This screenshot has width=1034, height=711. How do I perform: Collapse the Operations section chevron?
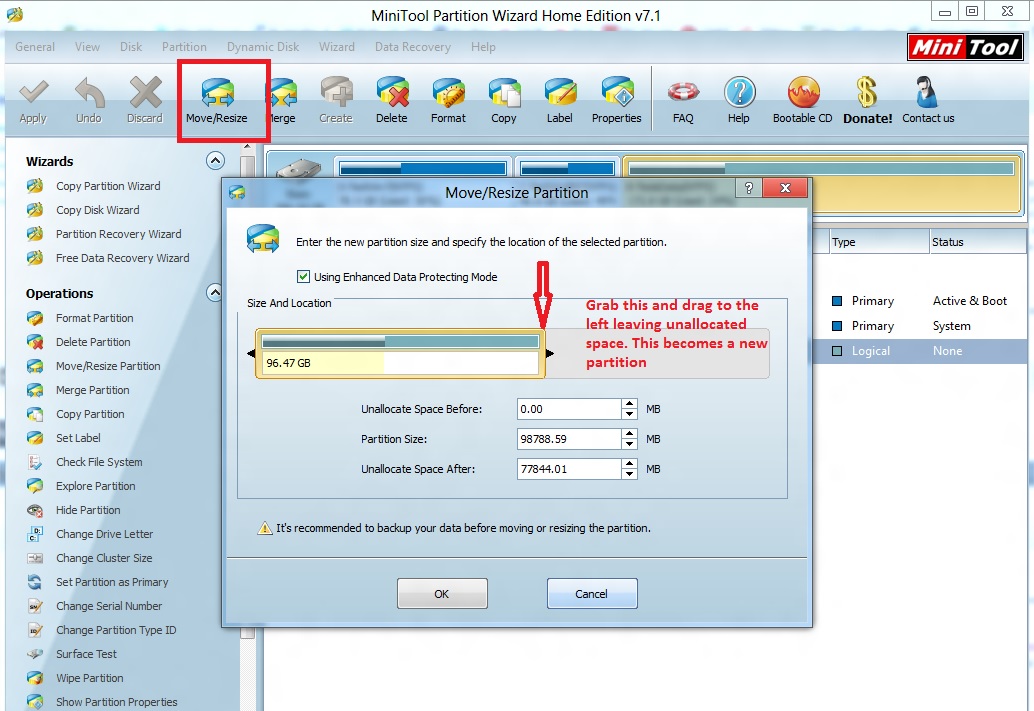tap(215, 293)
